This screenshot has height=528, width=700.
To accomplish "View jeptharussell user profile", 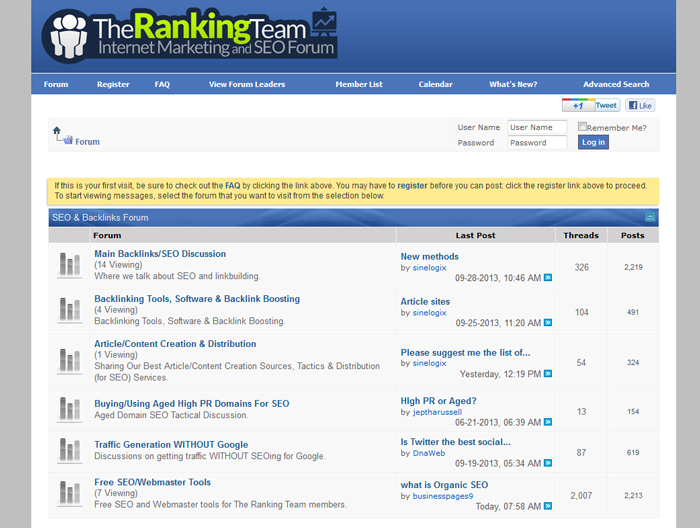I will pos(437,412).
